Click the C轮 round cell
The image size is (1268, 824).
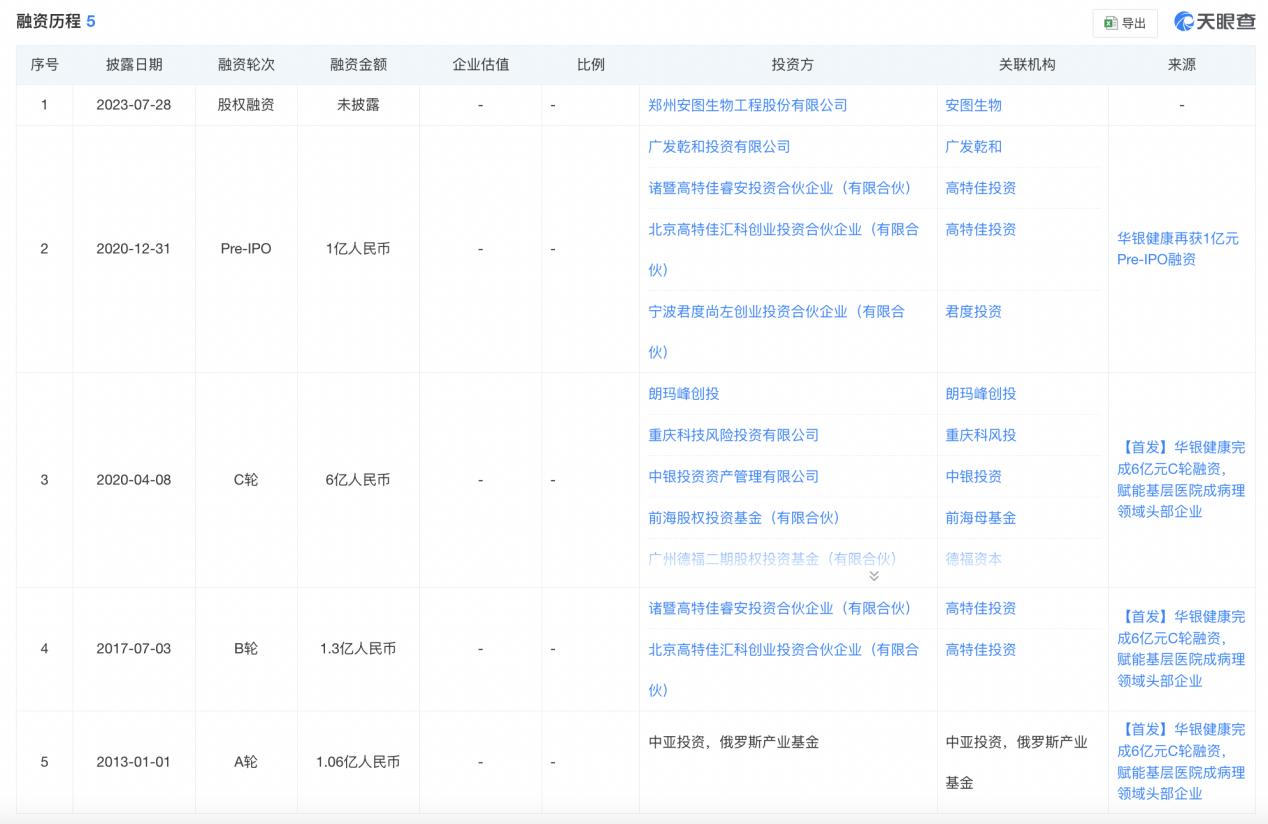(246, 480)
